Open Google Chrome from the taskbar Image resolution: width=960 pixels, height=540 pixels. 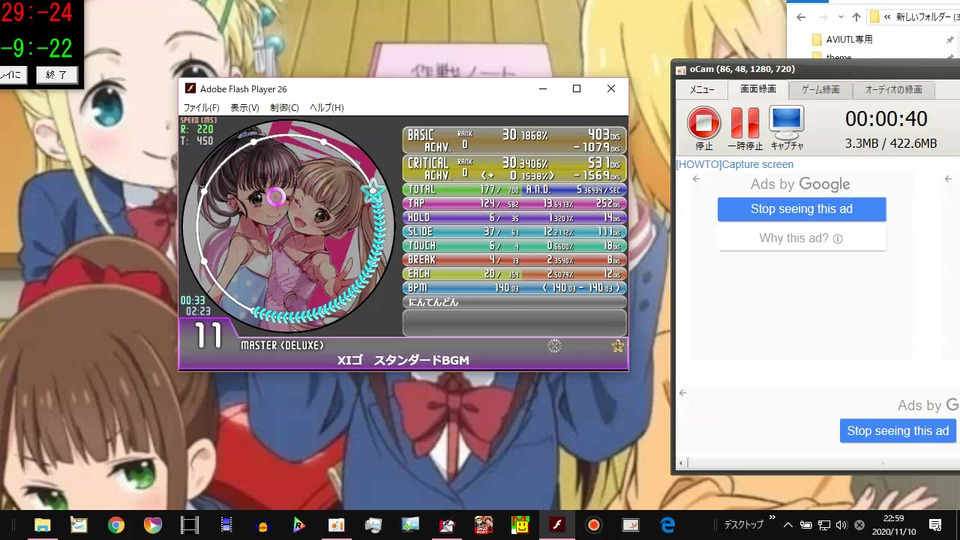tap(116, 525)
